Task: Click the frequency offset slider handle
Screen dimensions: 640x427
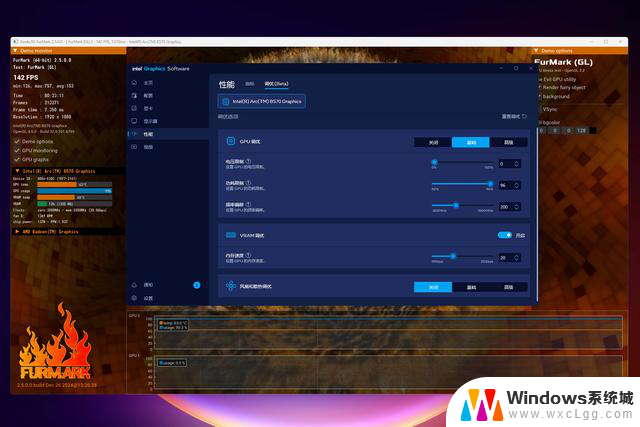Action: point(456,205)
